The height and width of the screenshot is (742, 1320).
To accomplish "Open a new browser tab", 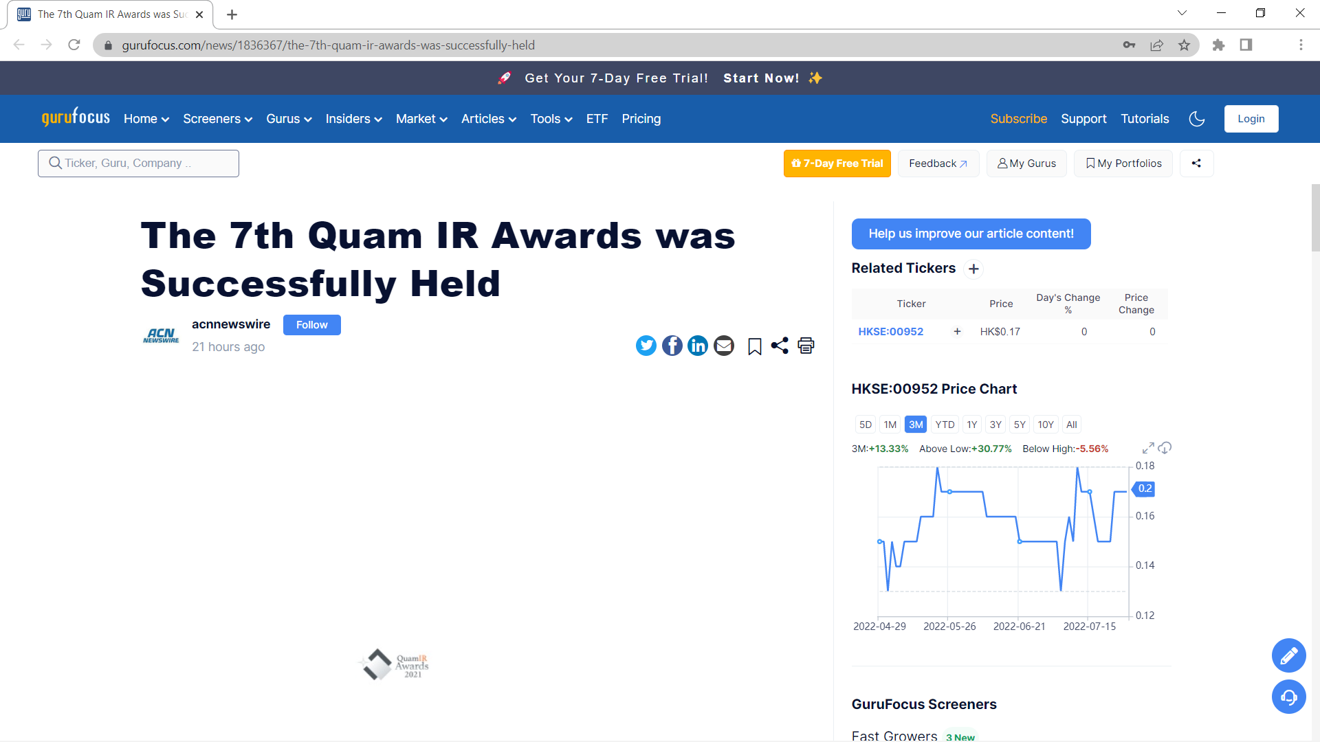I will (232, 15).
